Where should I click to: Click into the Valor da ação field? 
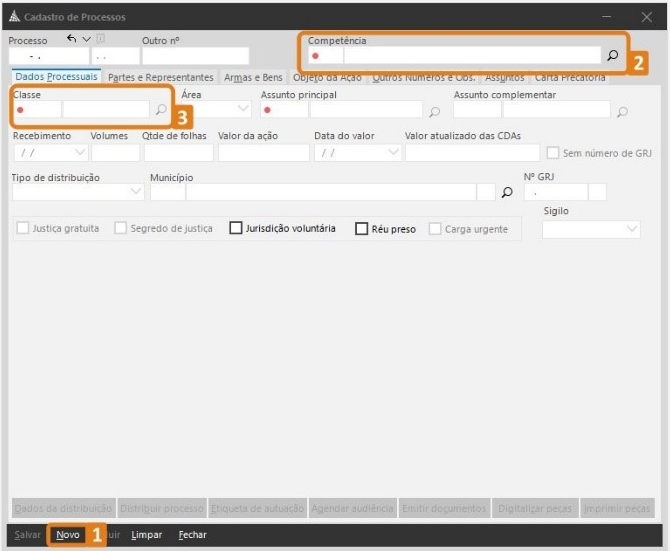(x=263, y=153)
